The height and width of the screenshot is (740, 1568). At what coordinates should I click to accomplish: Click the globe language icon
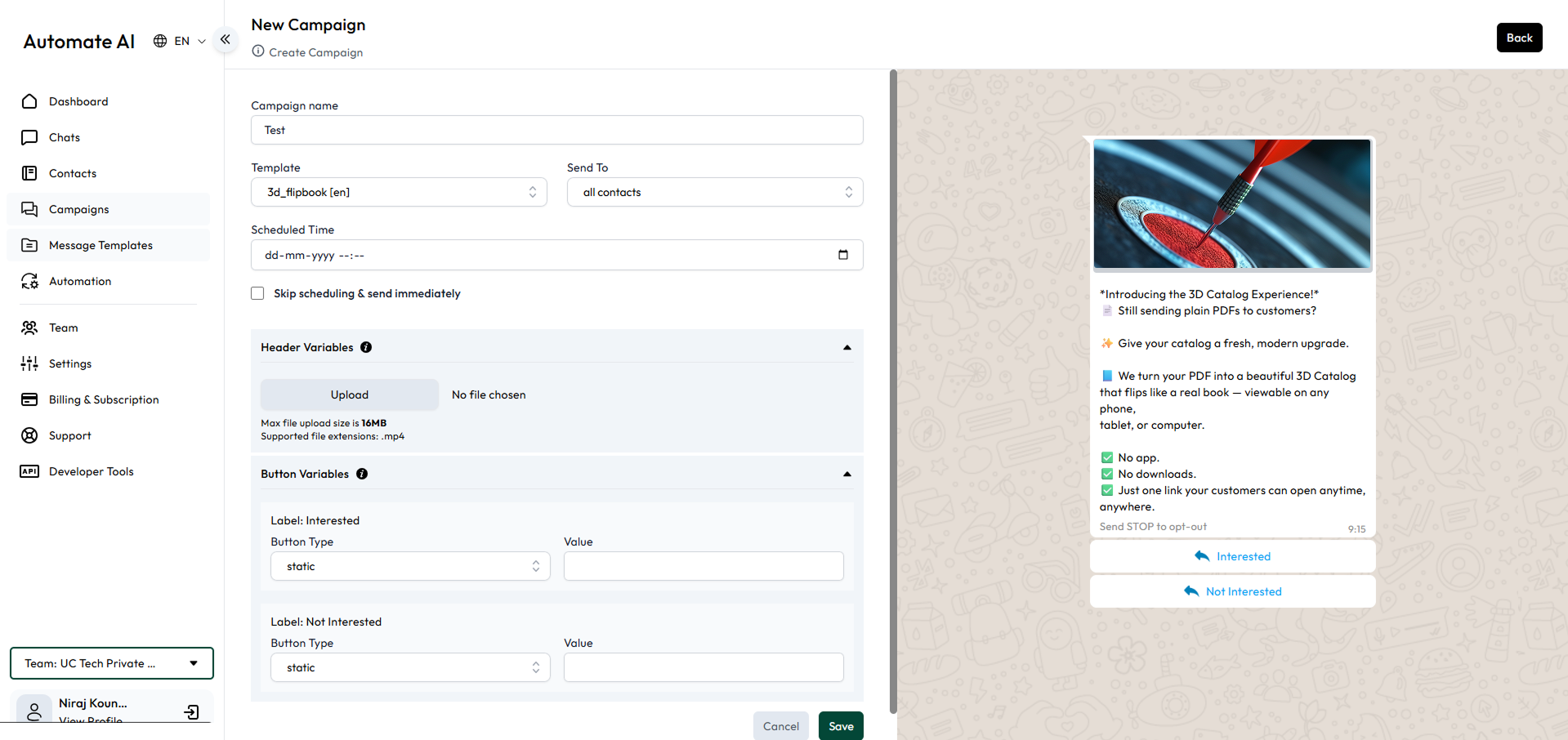pyautogui.click(x=160, y=41)
